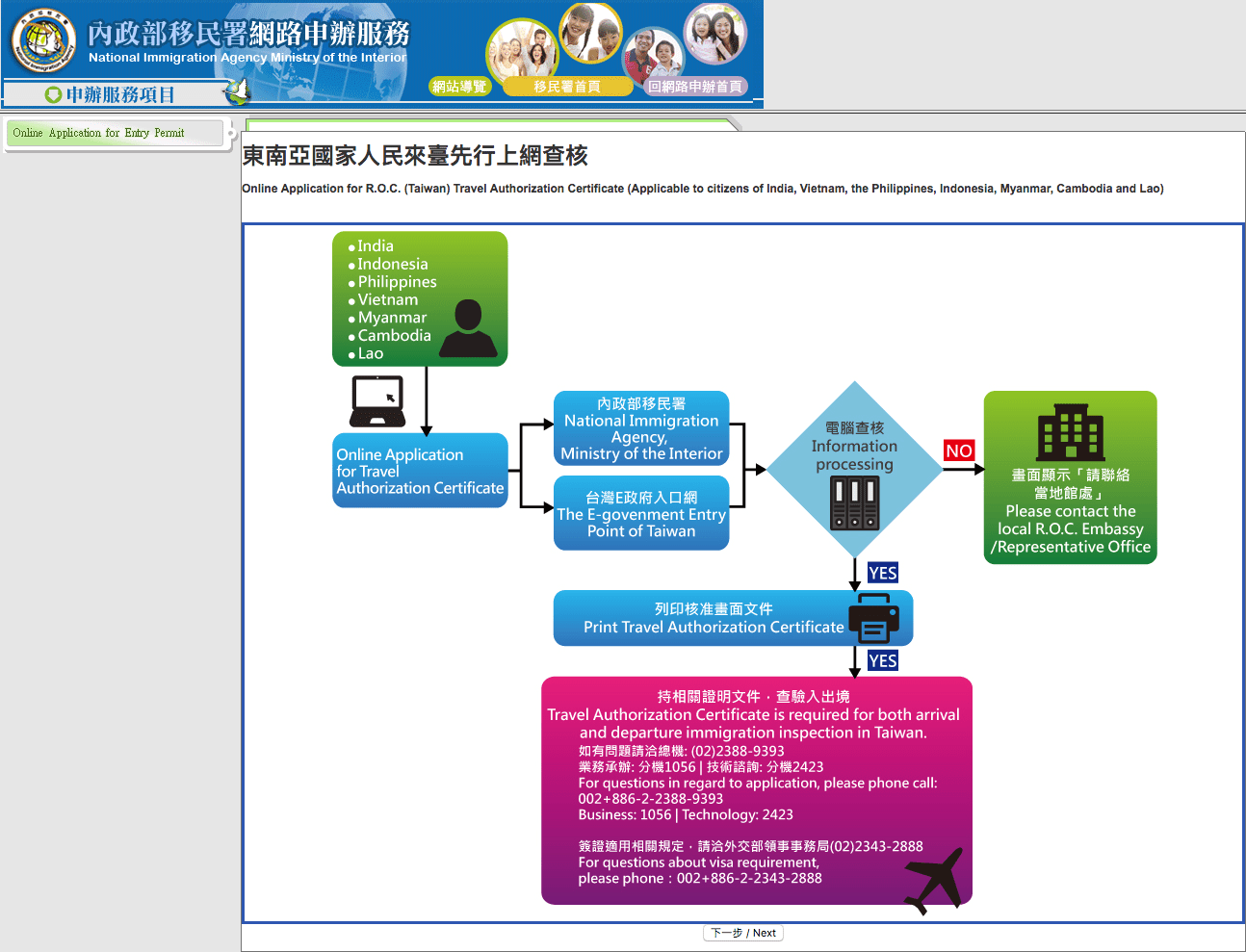Click Online Application for Travel Authorization Certificate box
The height and width of the screenshot is (952, 1246).
(420, 471)
